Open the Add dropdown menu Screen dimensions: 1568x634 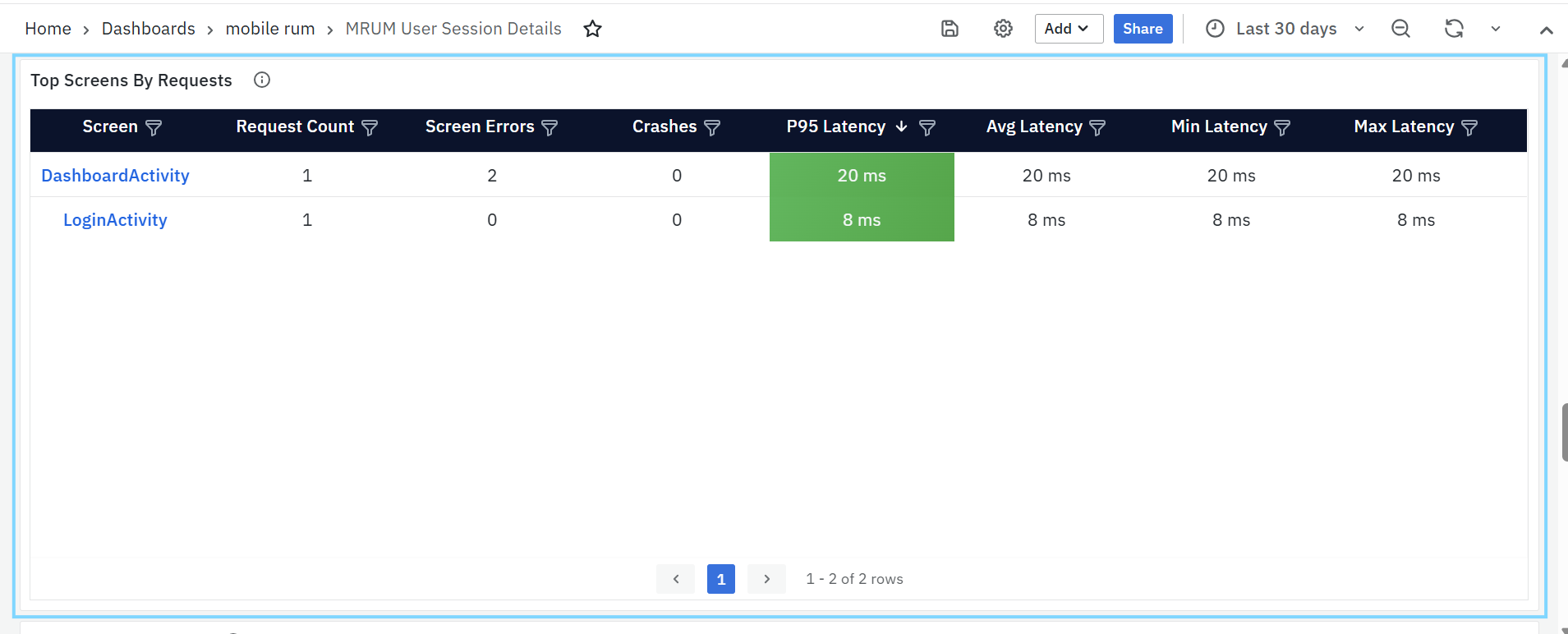point(1068,29)
